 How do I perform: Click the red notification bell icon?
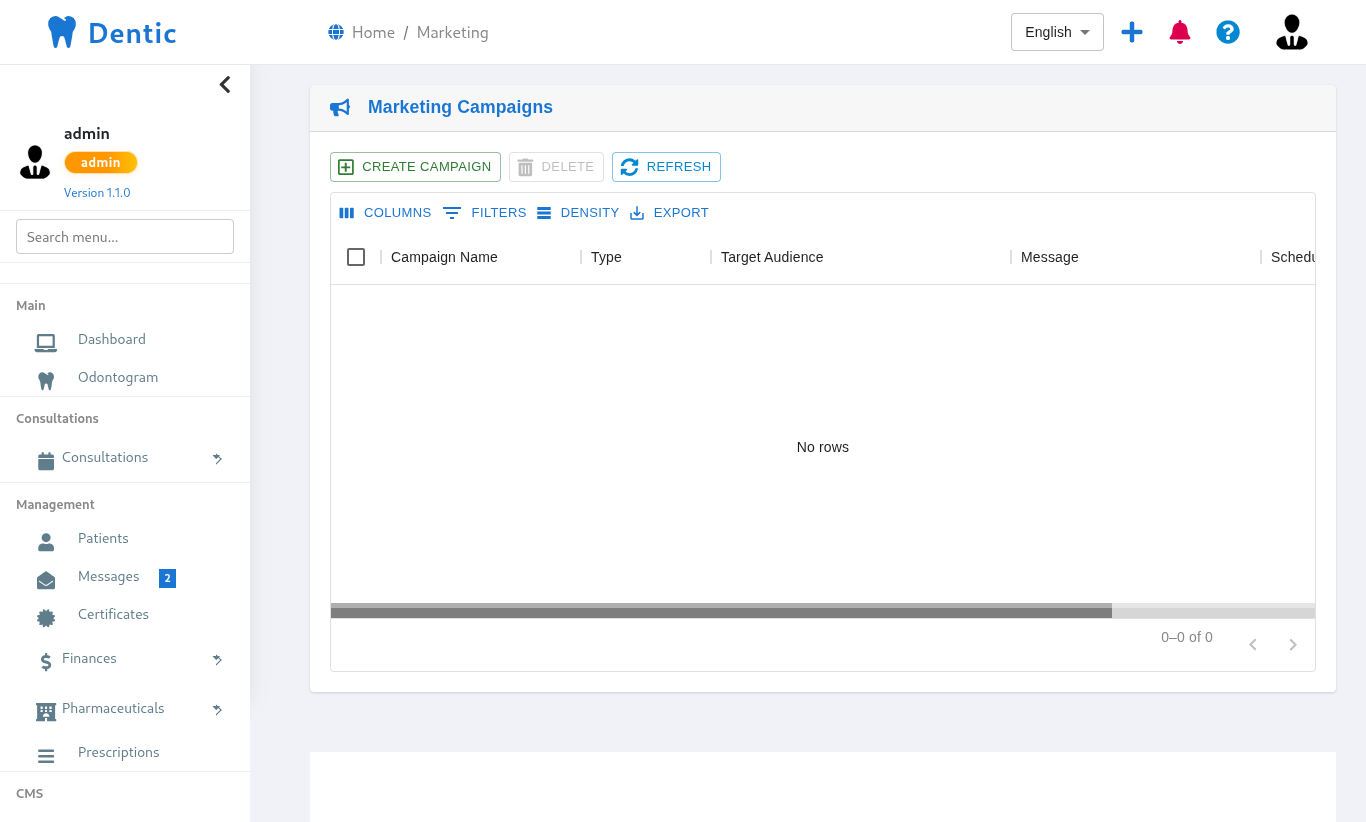click(x=1180, y=32)
